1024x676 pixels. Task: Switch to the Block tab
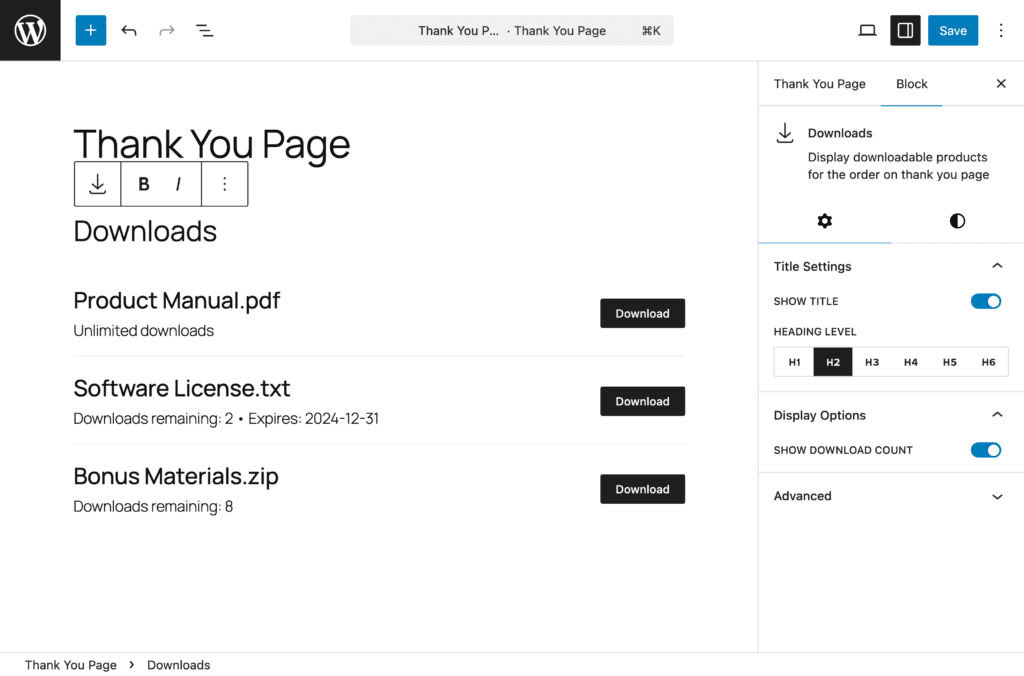[911, 84]
